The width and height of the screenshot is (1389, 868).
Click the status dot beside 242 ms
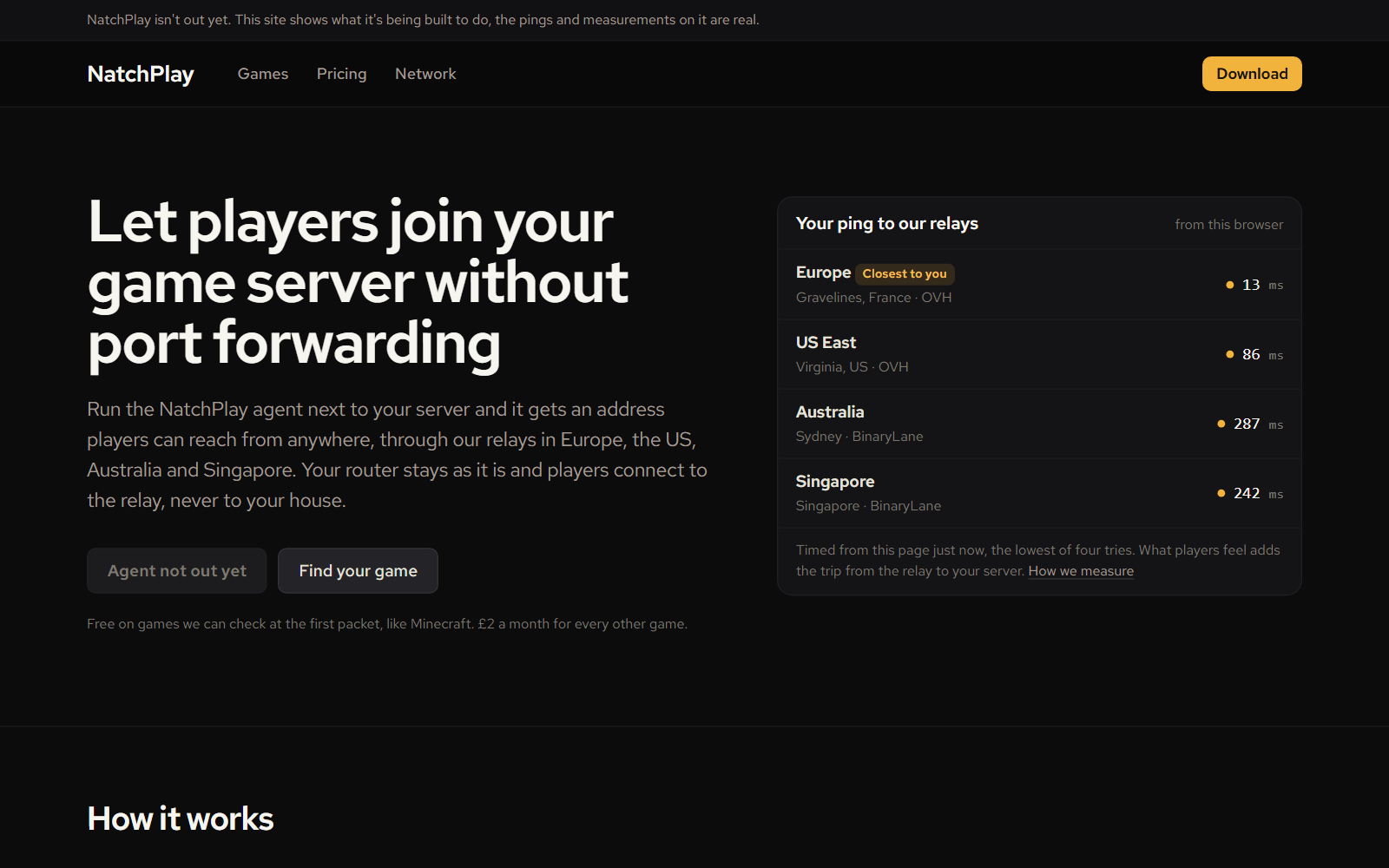[x=1221, y=493]
